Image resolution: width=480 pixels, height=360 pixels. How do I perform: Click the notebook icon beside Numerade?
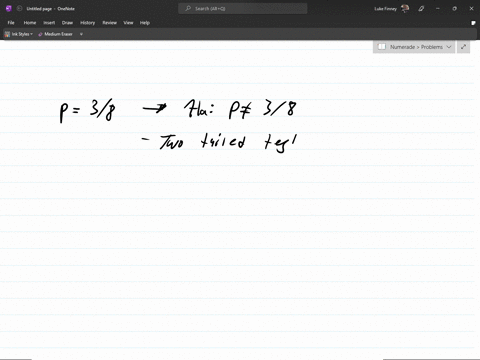pyautogui.click(x=382, y=47)
